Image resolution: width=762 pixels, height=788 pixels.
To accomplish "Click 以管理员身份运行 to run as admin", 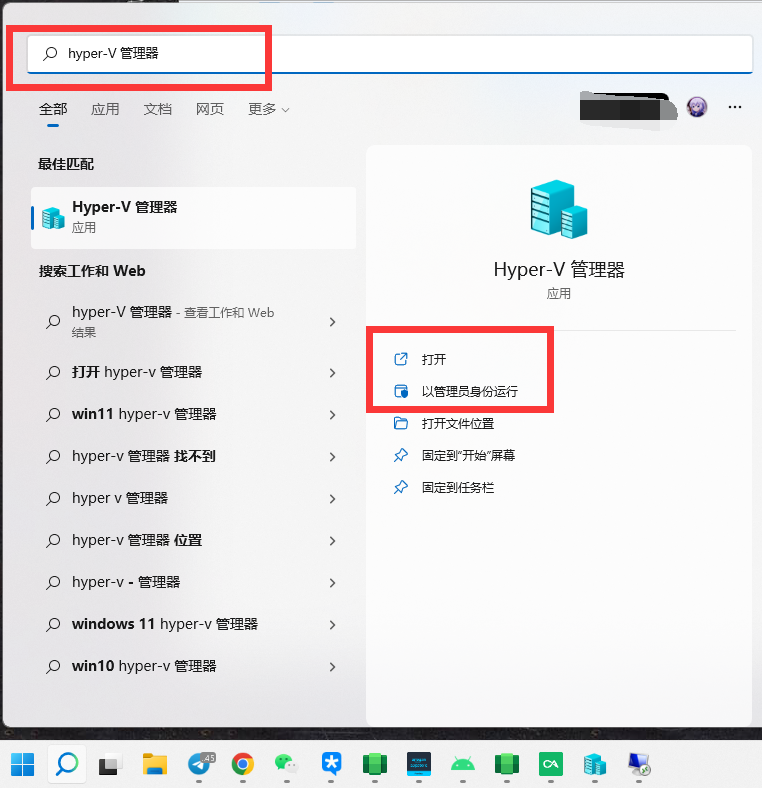I will 469,391.
